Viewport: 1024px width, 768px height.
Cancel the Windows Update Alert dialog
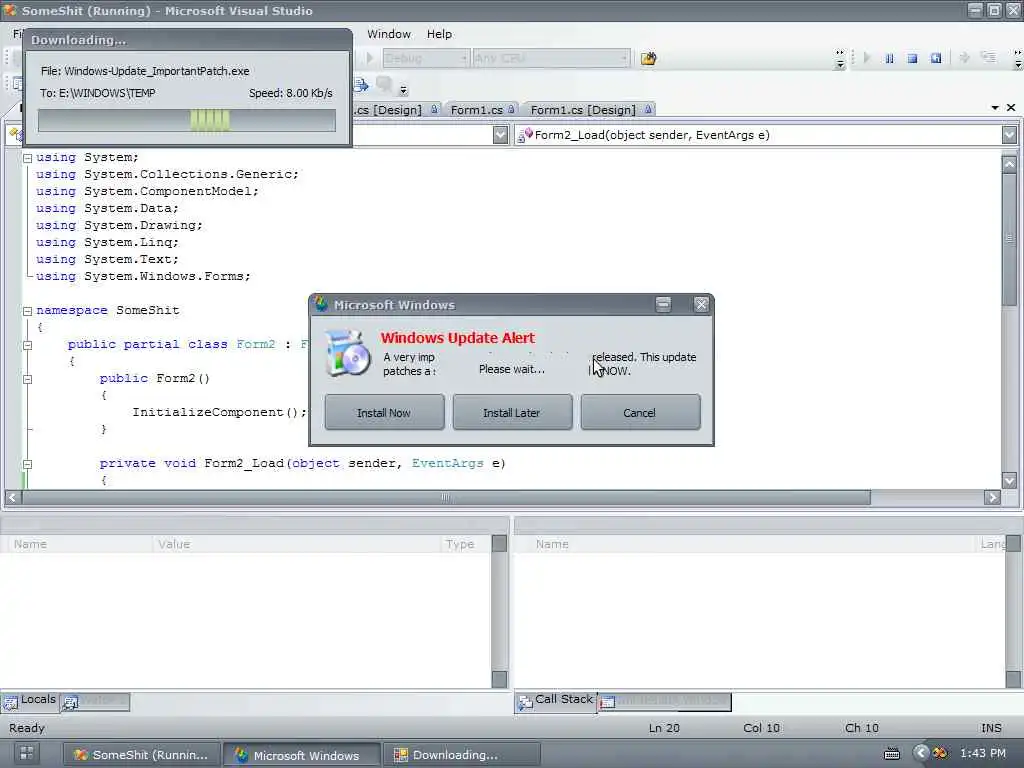pos(640,412)
